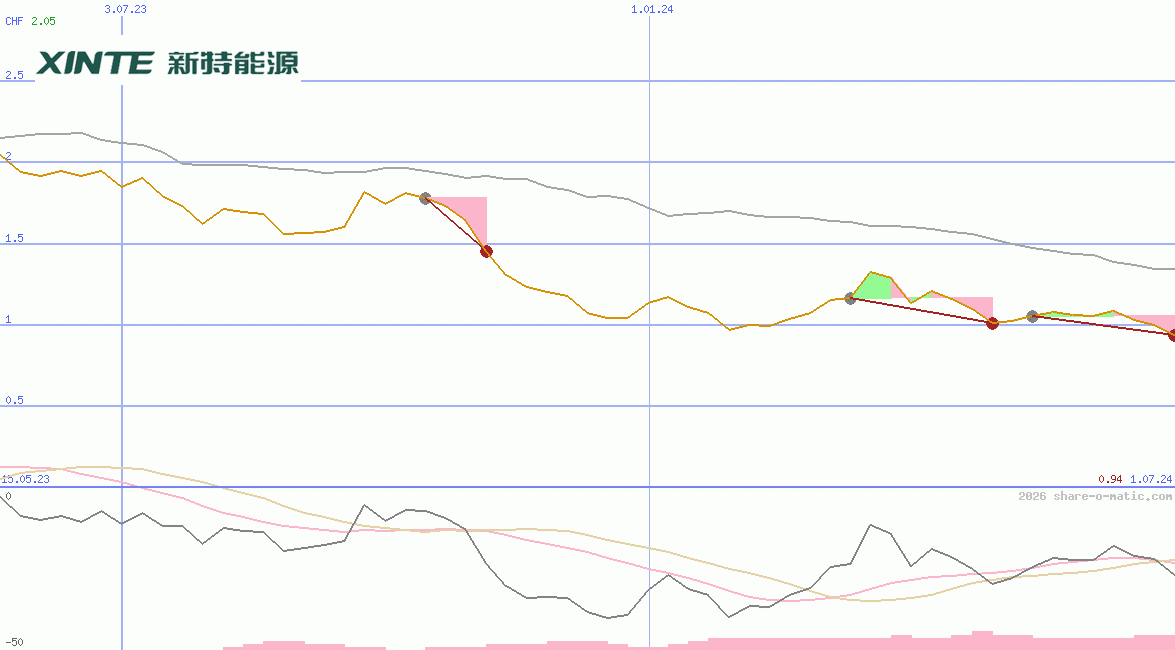Click the 0.5 price axis label
This screenshot has height=650, width=1175.
[14, 400]
